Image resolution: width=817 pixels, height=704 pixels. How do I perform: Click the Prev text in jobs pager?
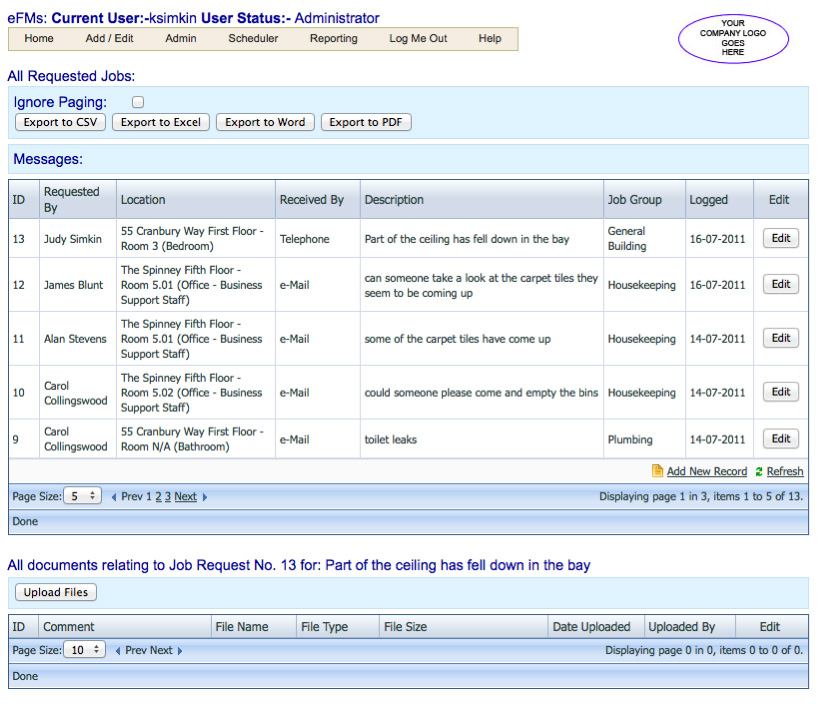[x=131, y=497]
